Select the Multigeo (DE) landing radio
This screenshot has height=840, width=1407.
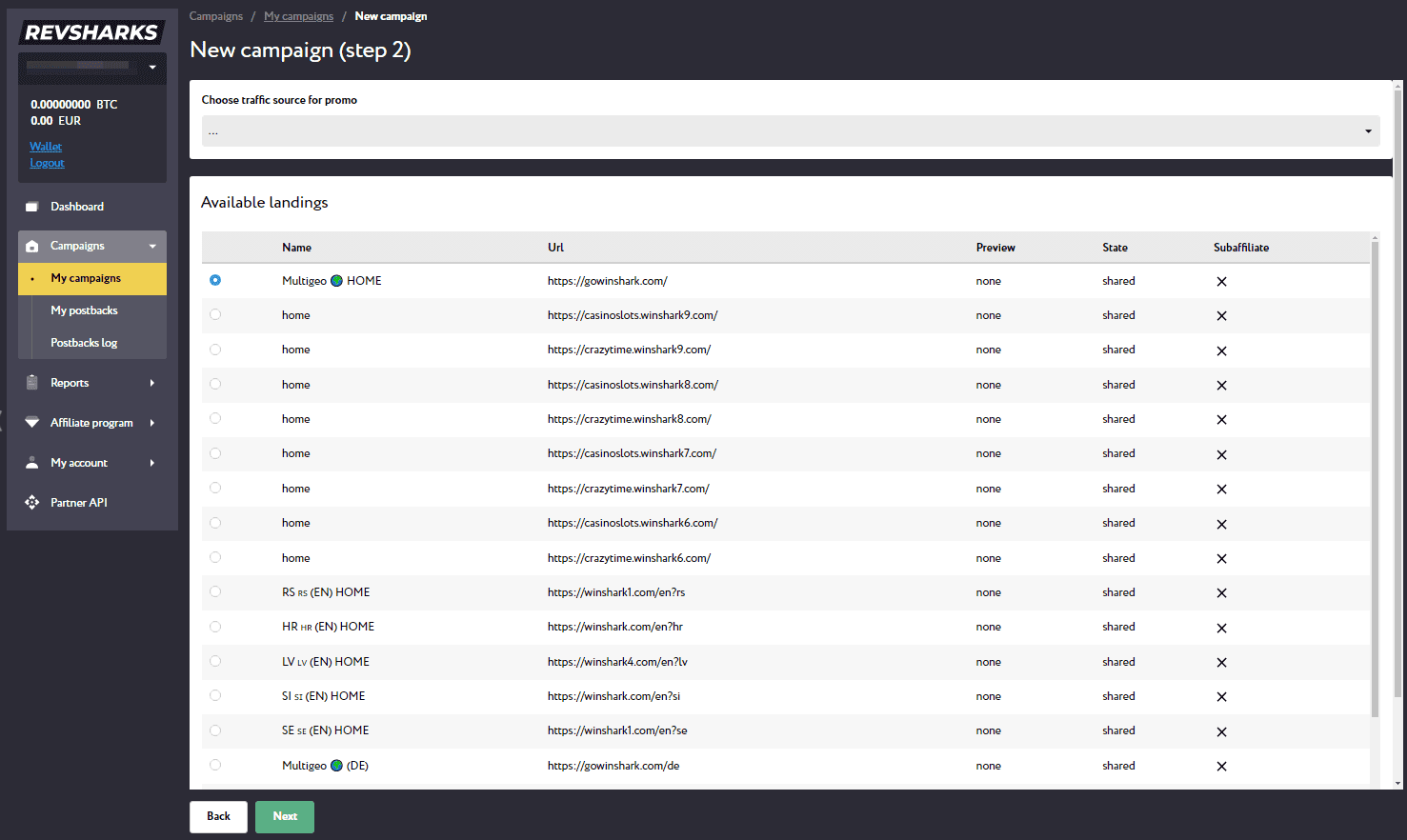tap(215, 765)
